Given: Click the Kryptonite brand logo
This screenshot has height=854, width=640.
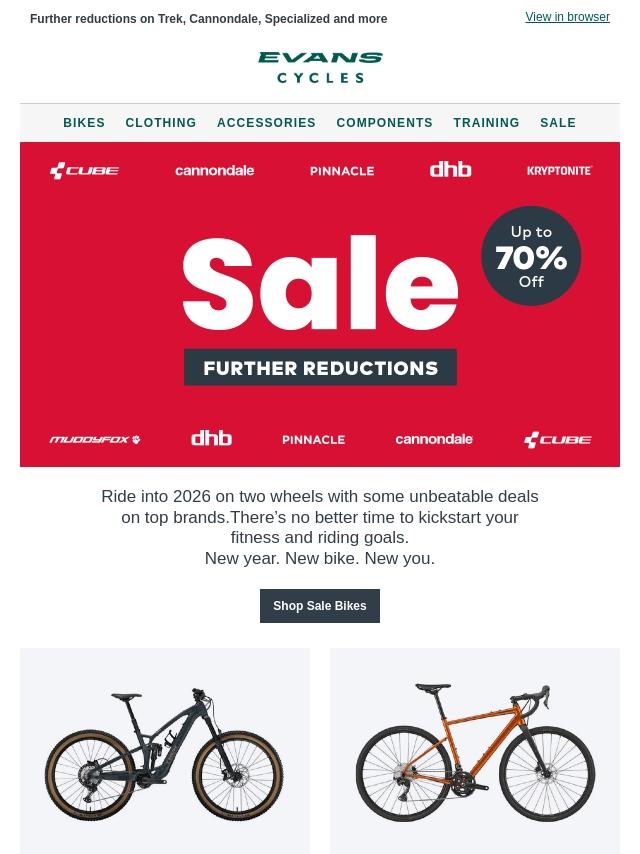Looking at the screenshot, I should 559,170.
